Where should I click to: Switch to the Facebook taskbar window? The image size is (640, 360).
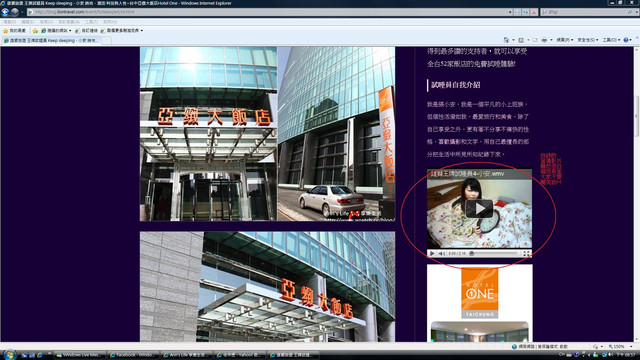(x=133, y=355)
